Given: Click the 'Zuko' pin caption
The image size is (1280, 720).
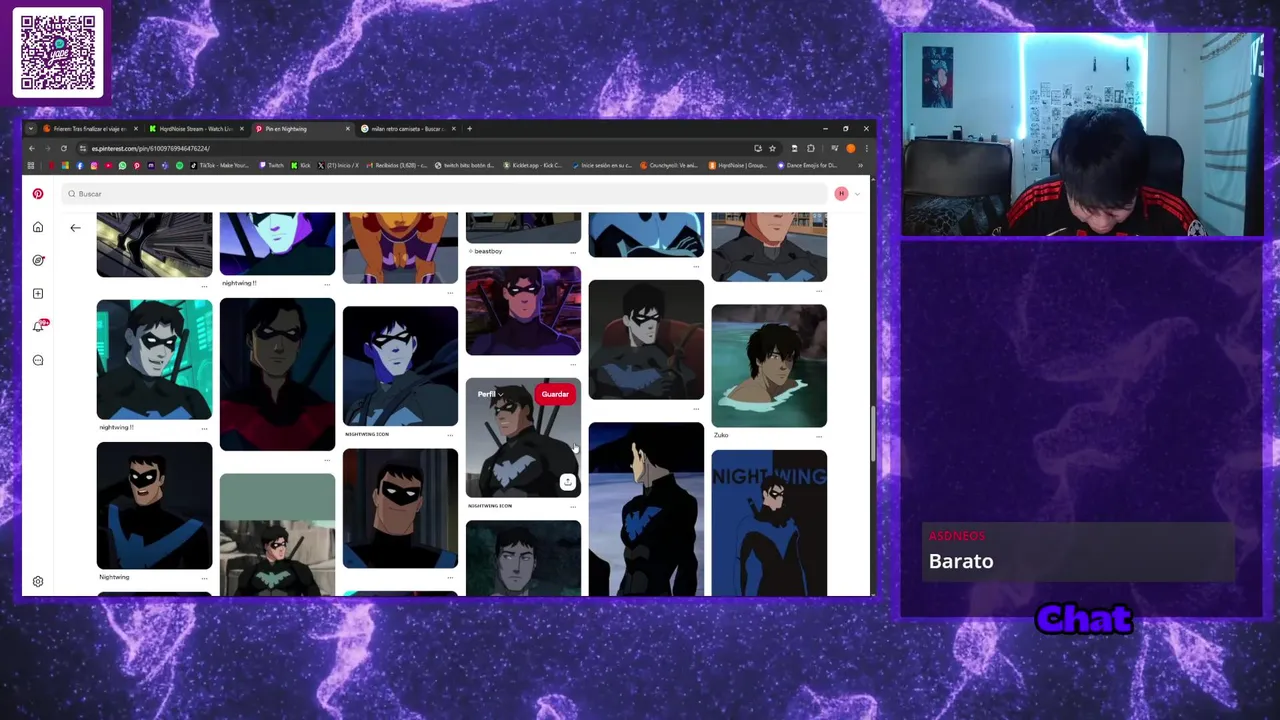Looking at the screenshot, I should [x=721, y=435].
